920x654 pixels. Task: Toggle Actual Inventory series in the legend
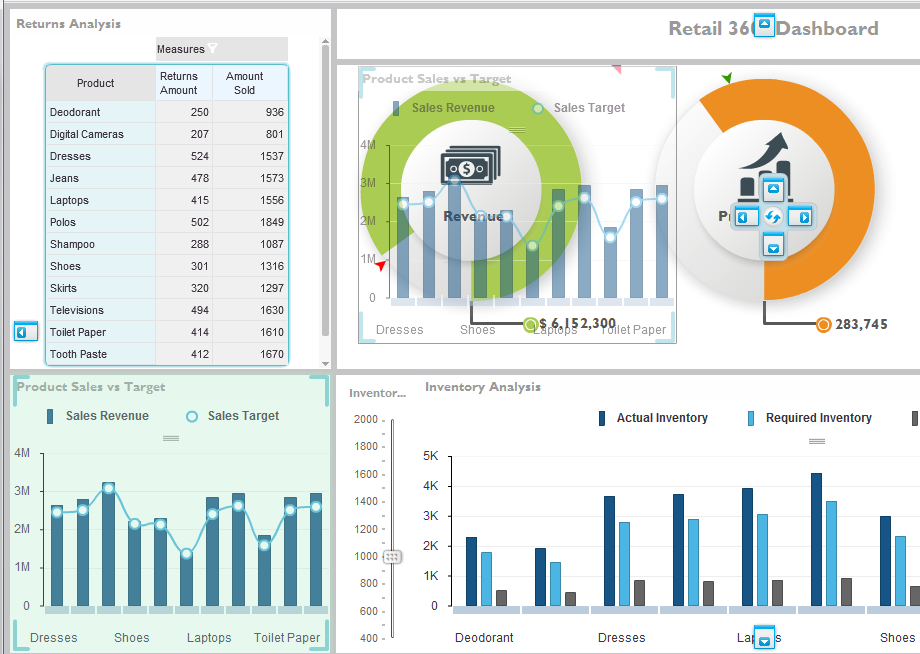click(654, 418)
